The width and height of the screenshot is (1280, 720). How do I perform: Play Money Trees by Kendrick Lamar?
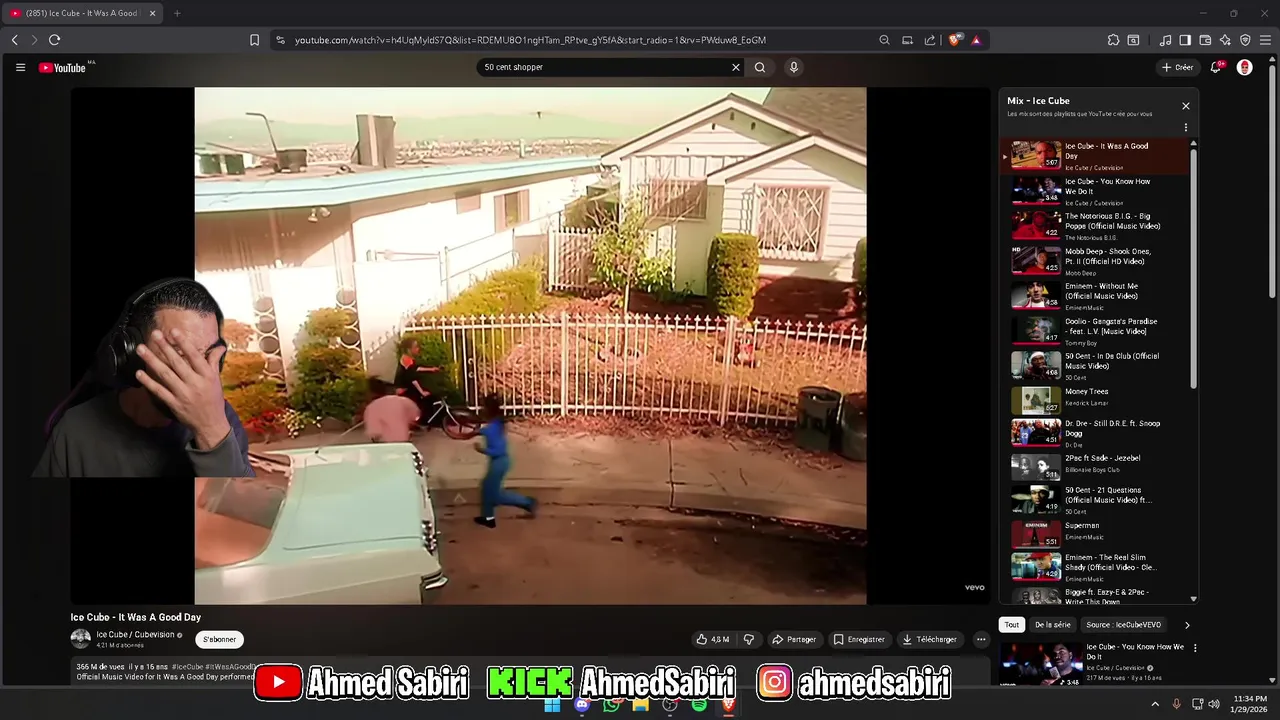(1095, 400)
